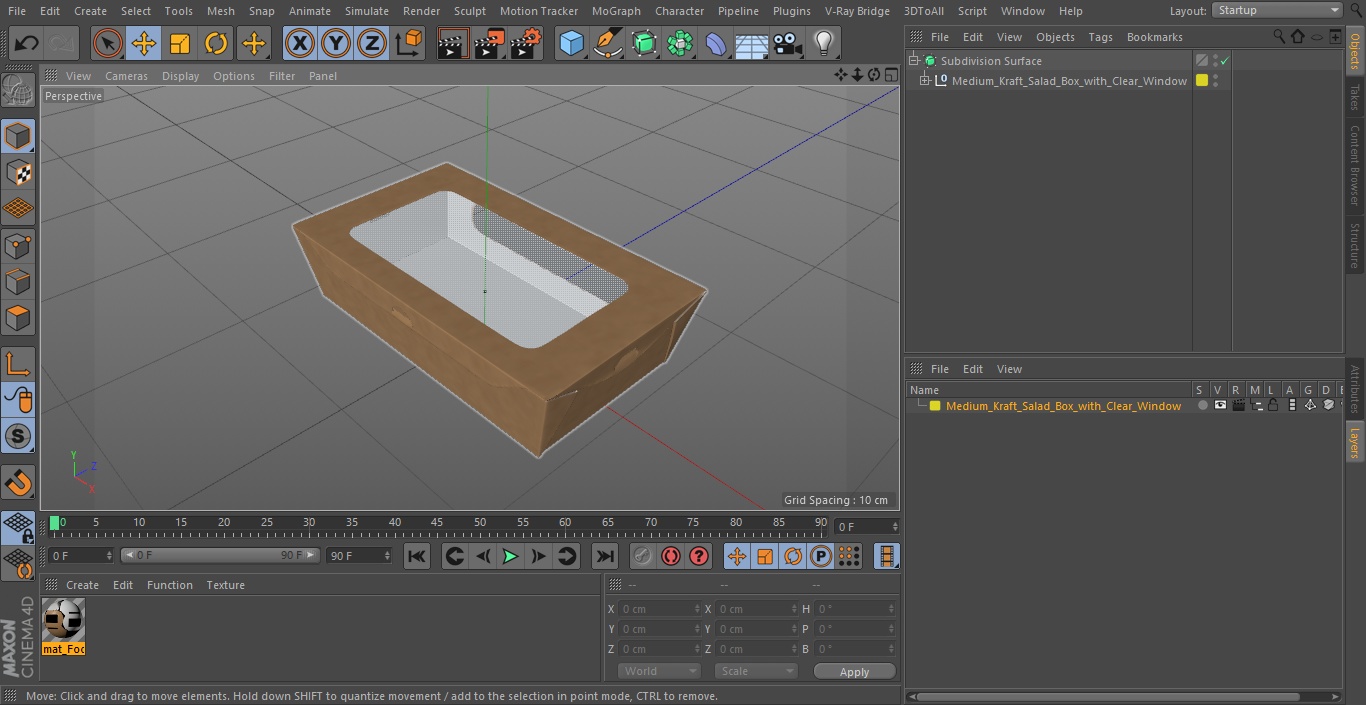Add a deformer object icon
The width and height of the screenshot is (1366, 705).
coord(716,43)
